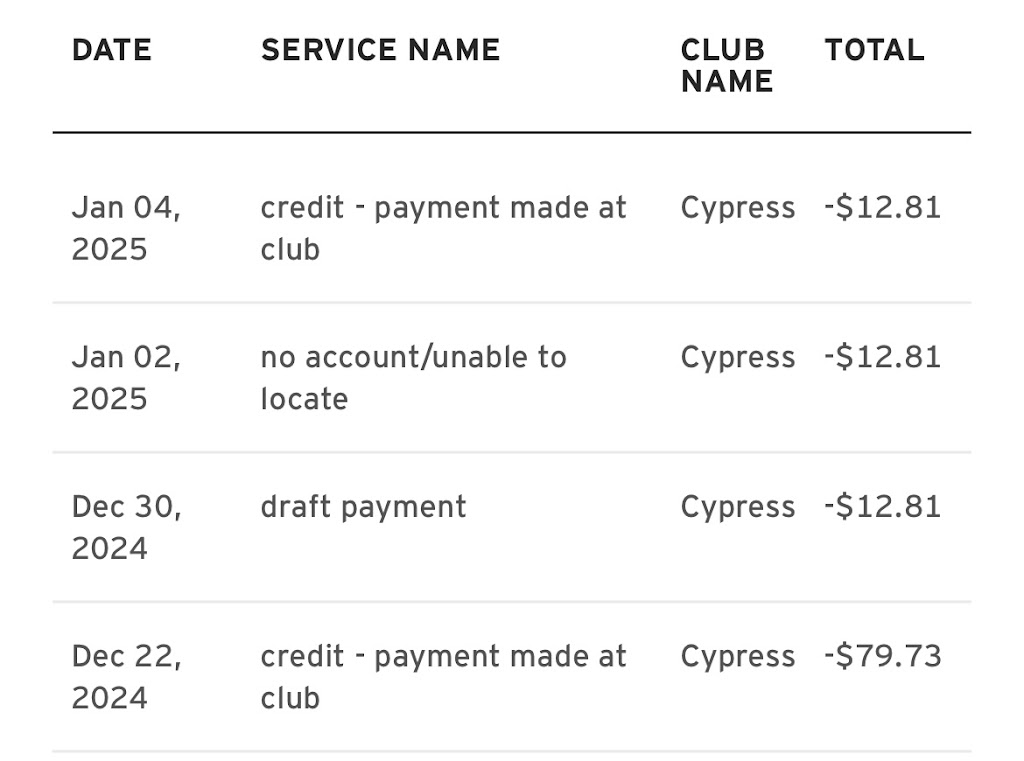
Task: Click Cypress club in the Dec 30 row
Action: point(738,507)
